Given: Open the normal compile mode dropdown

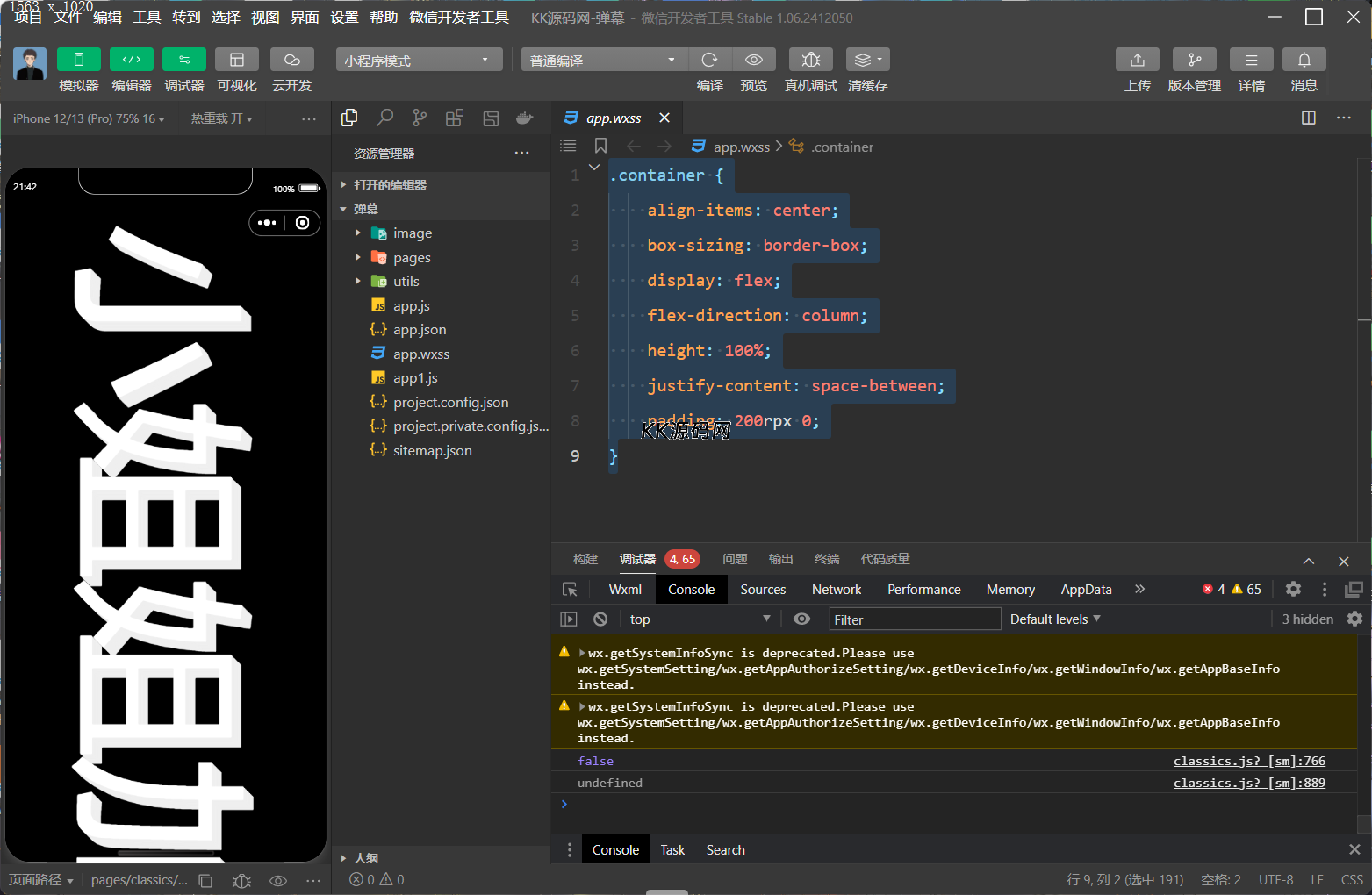Looking at the screenshot, I should [605, 60].
